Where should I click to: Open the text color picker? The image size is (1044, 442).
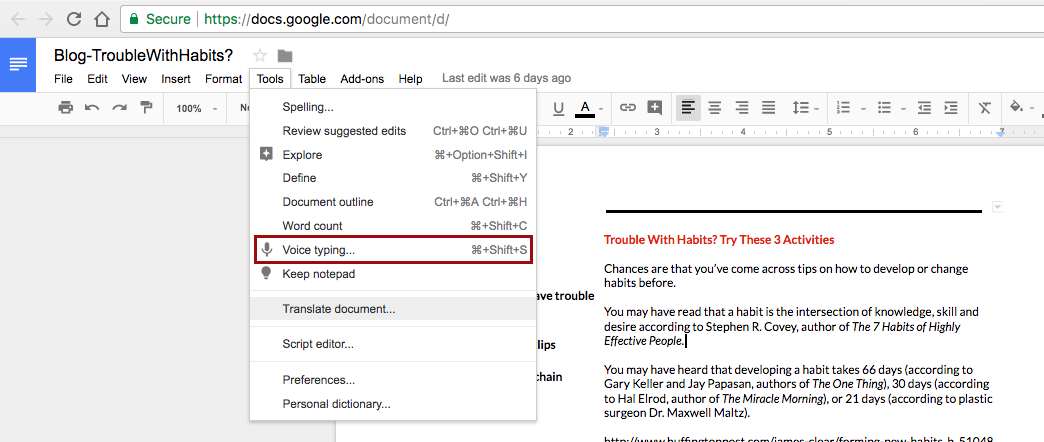589,108
